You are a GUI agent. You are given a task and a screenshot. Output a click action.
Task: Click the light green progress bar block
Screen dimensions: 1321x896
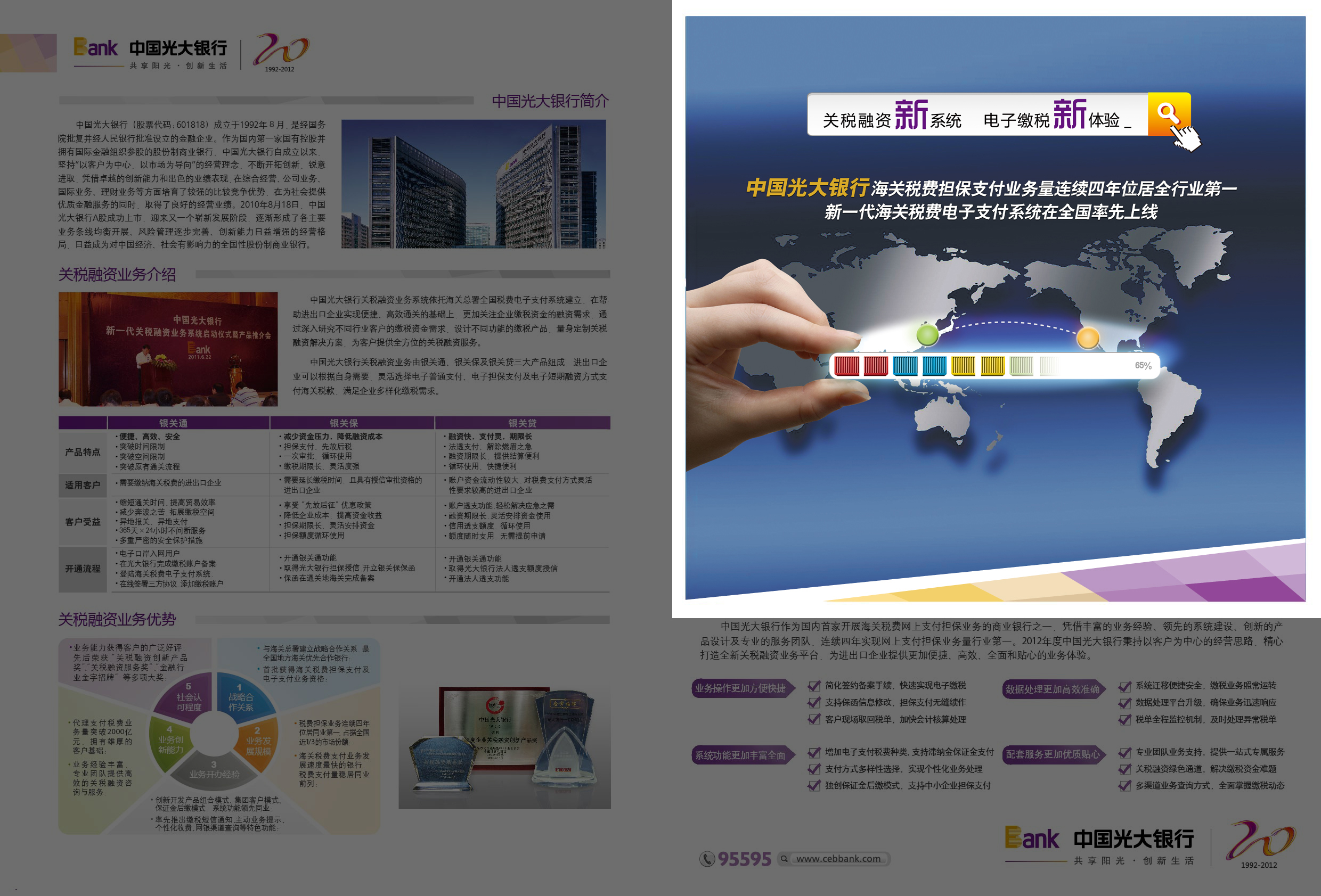pyautogui.click(x=1022, y=366)
